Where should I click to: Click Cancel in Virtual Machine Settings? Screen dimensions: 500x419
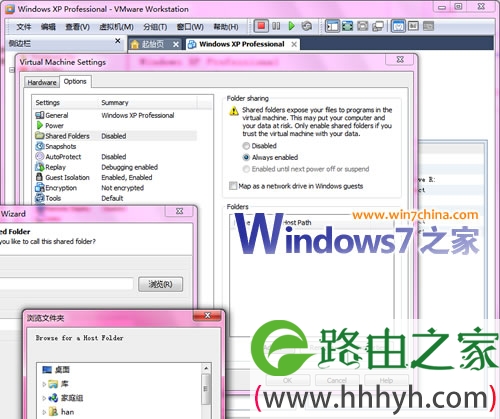coord(337,380)
